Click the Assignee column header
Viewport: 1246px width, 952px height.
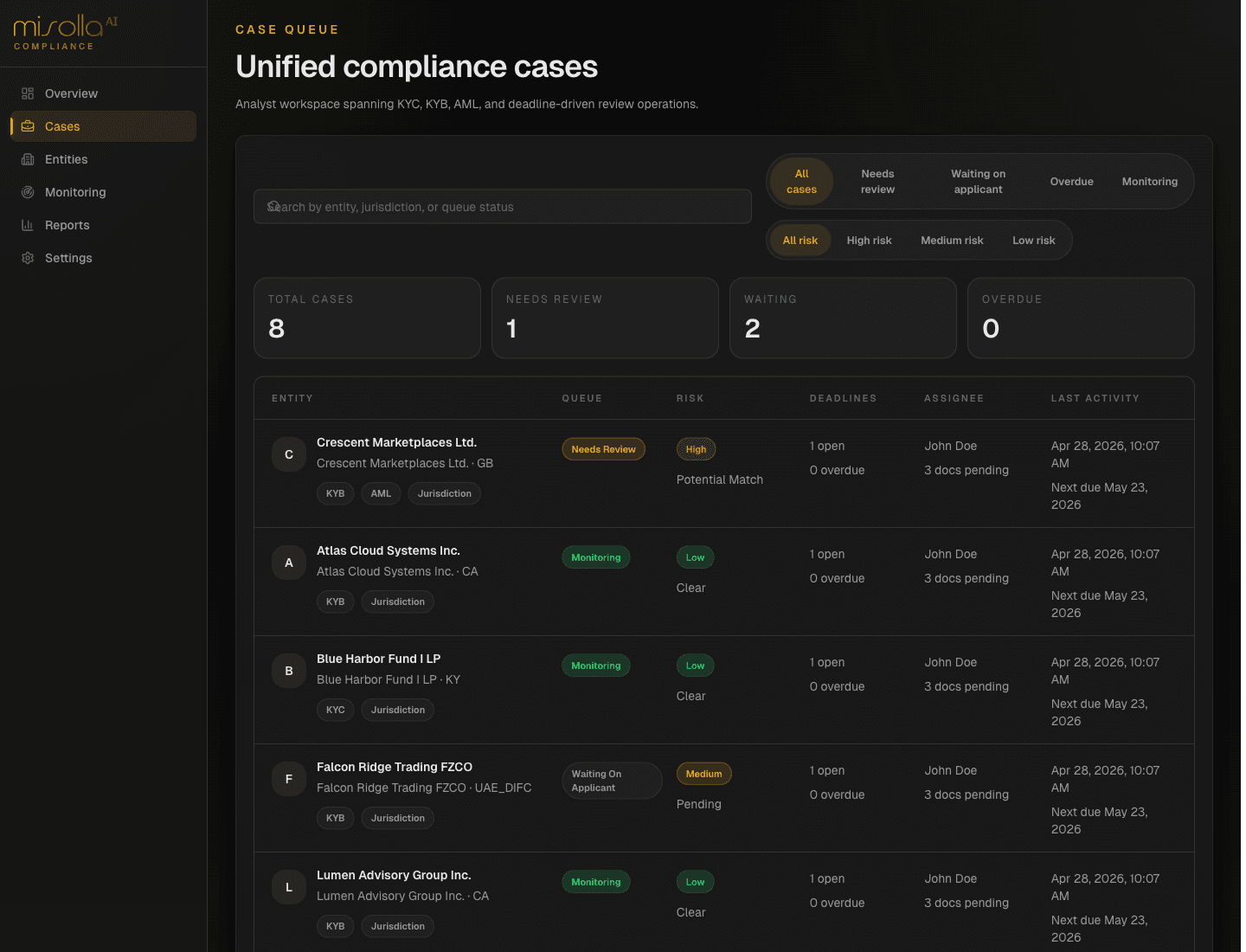point(954,398)
